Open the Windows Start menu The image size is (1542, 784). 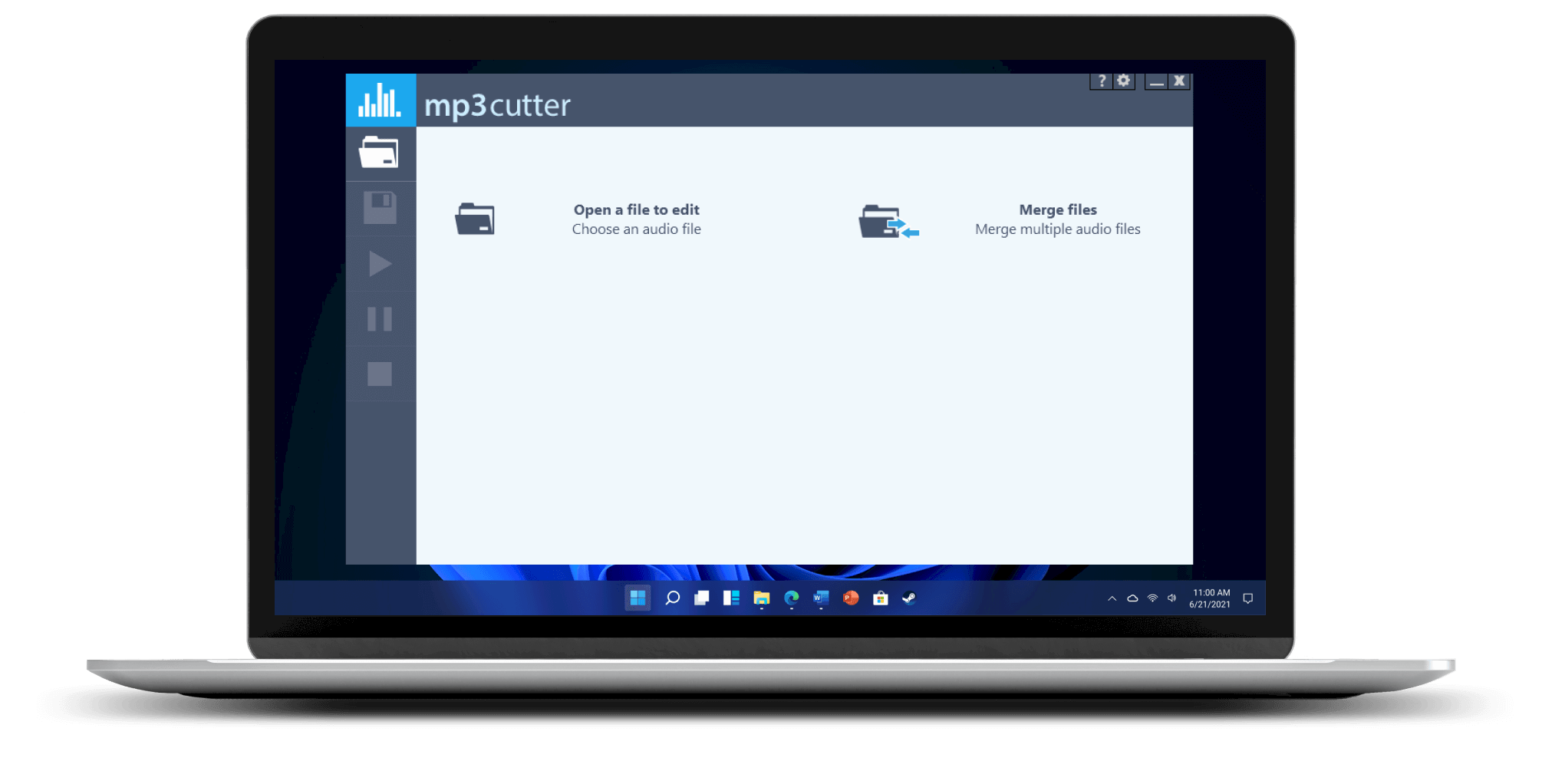(x=638, y=598)
